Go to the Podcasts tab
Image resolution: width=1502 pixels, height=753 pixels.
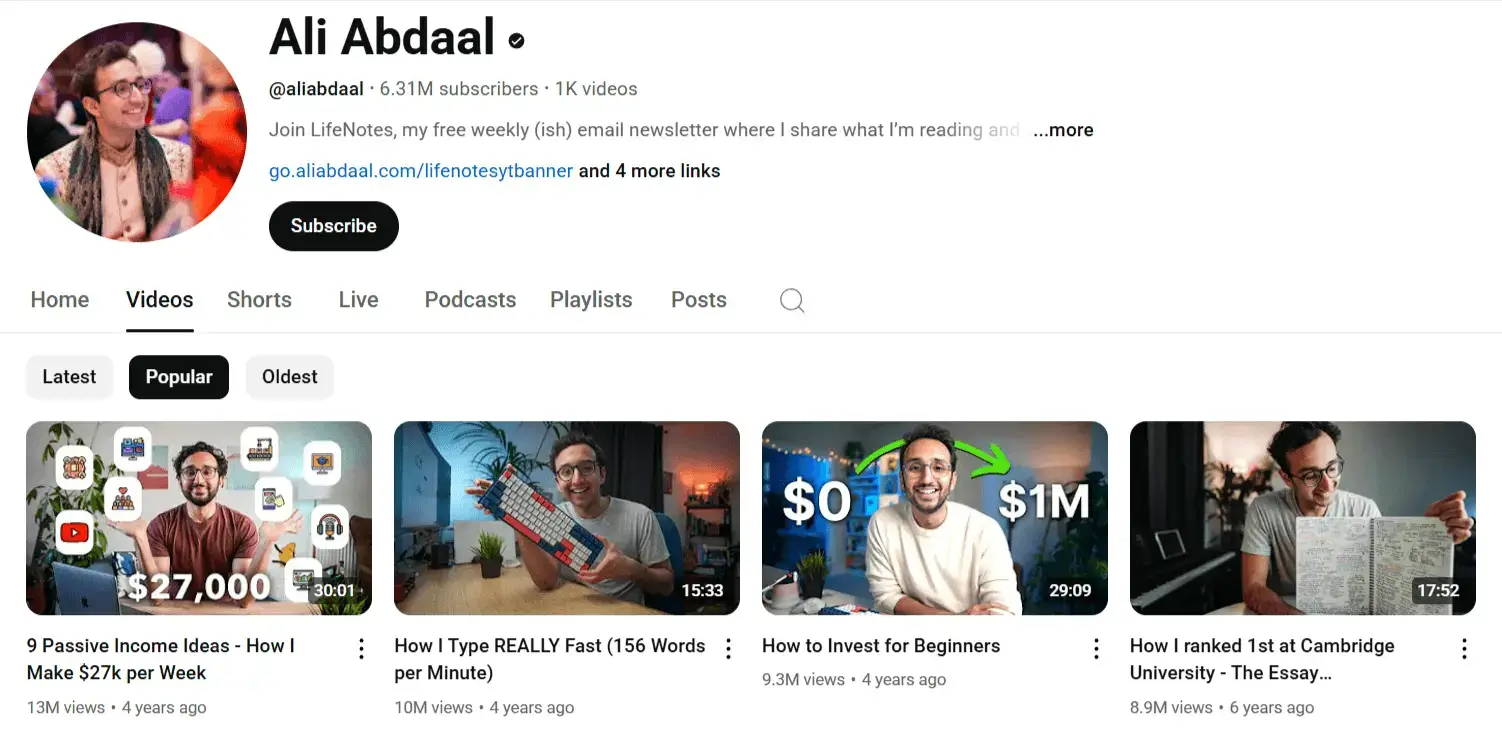pyautogui.click(x=470, y=300)
